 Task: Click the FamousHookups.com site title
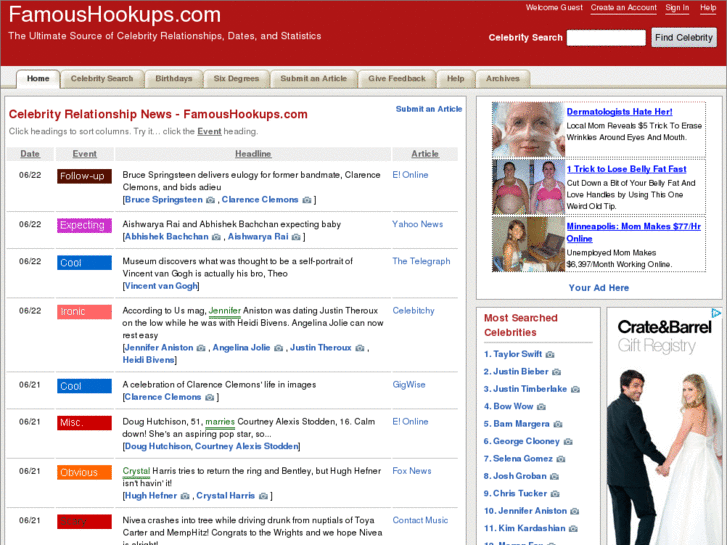(115, 15)
